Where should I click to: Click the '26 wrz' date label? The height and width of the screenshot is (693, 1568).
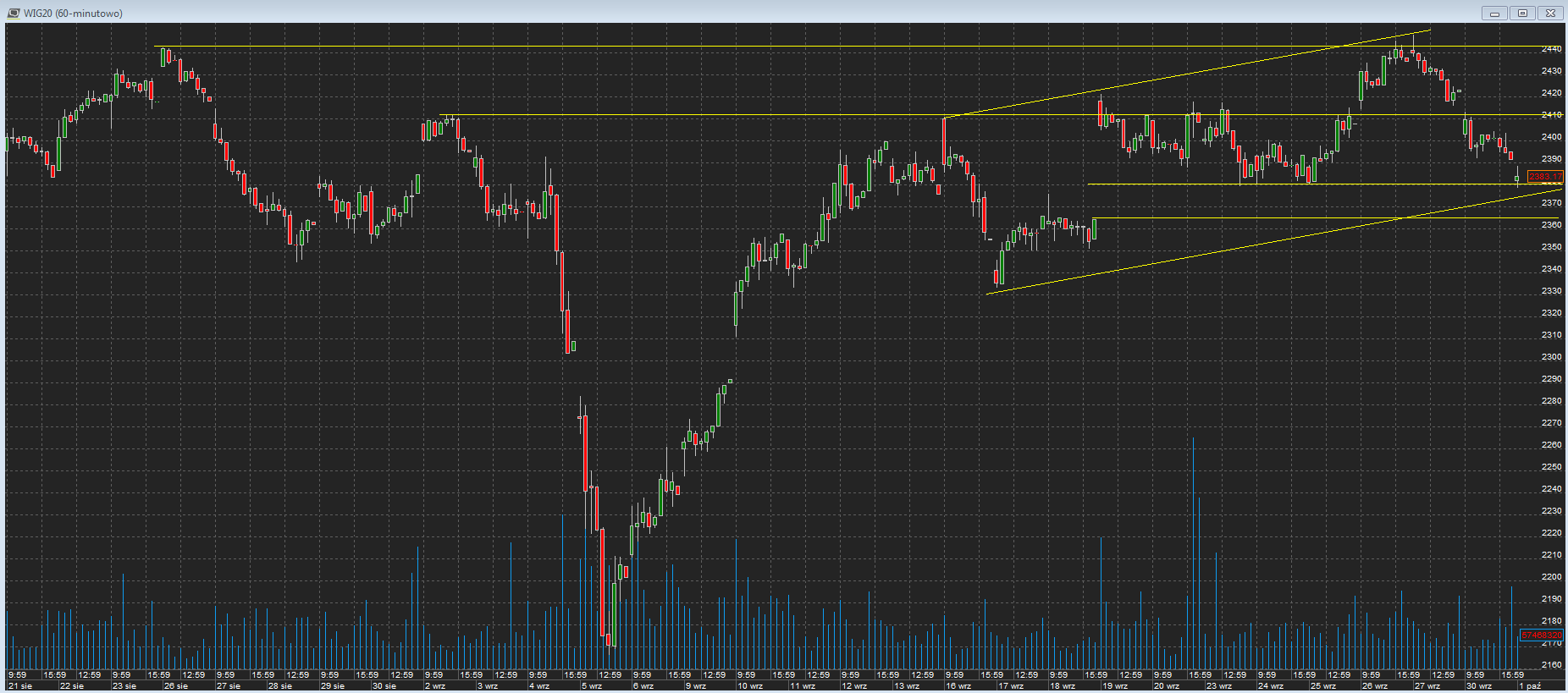[x=1376, y=686]
